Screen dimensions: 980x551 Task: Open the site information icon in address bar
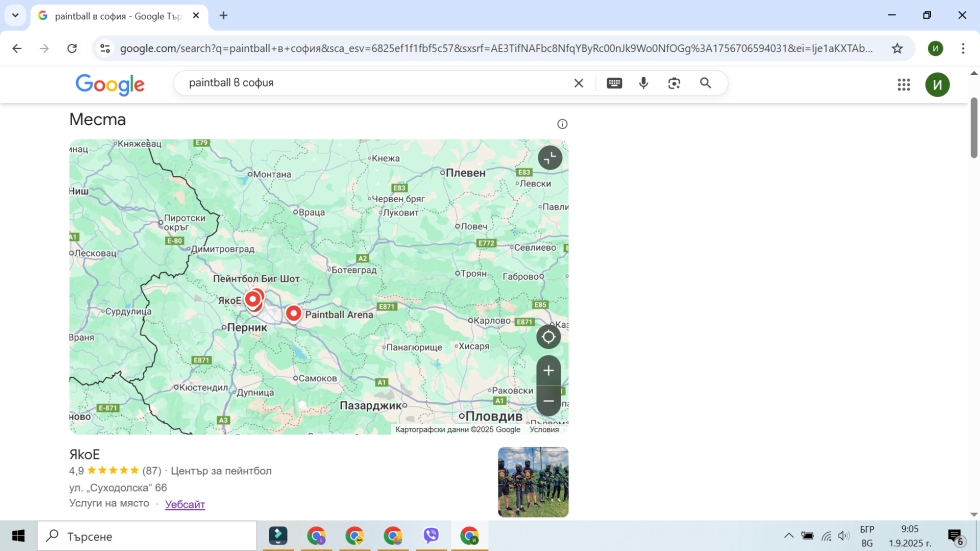click(105, 48)
